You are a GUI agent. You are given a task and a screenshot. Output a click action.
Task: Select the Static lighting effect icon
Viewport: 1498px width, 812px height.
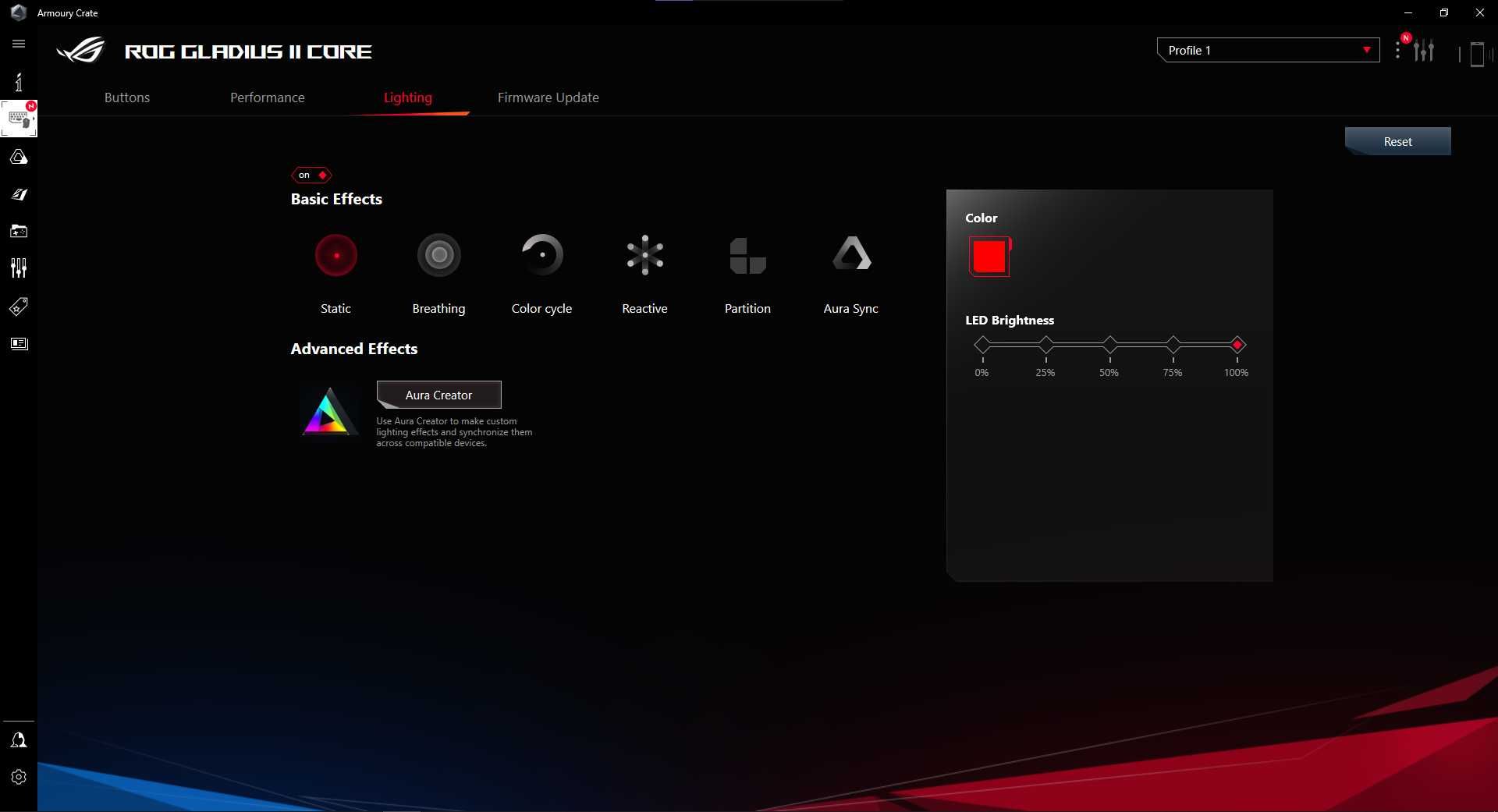(336, 255)
